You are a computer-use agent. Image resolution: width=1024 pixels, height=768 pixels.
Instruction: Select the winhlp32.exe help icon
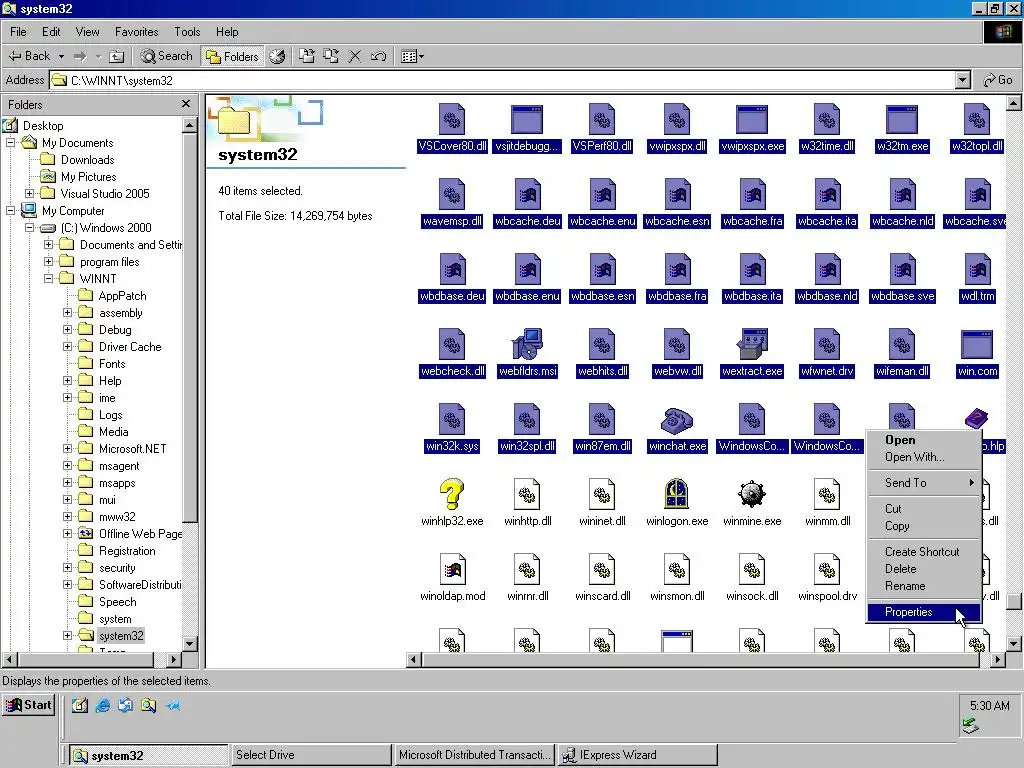(451, 494)
